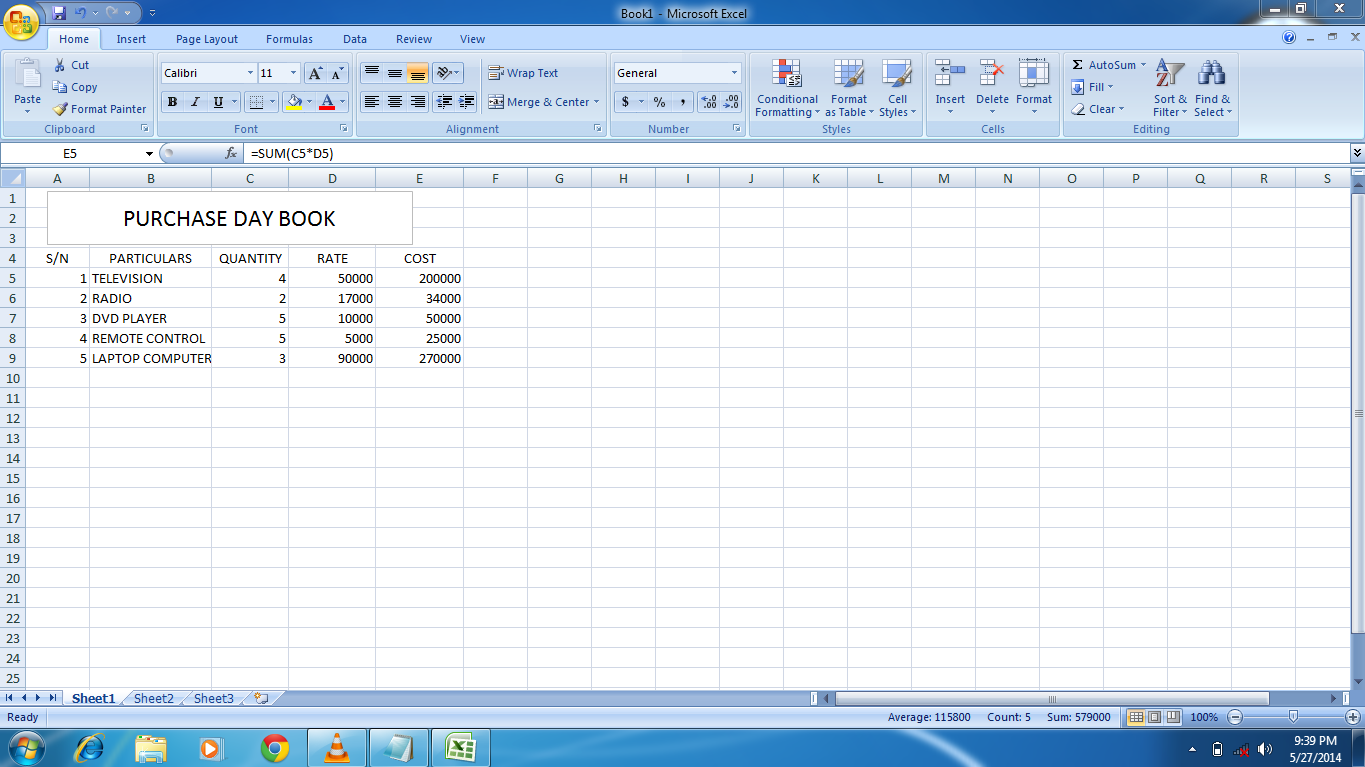Open the font name dropdown showing Calibri
The image size is (1365, 767).
coord(250,73)
